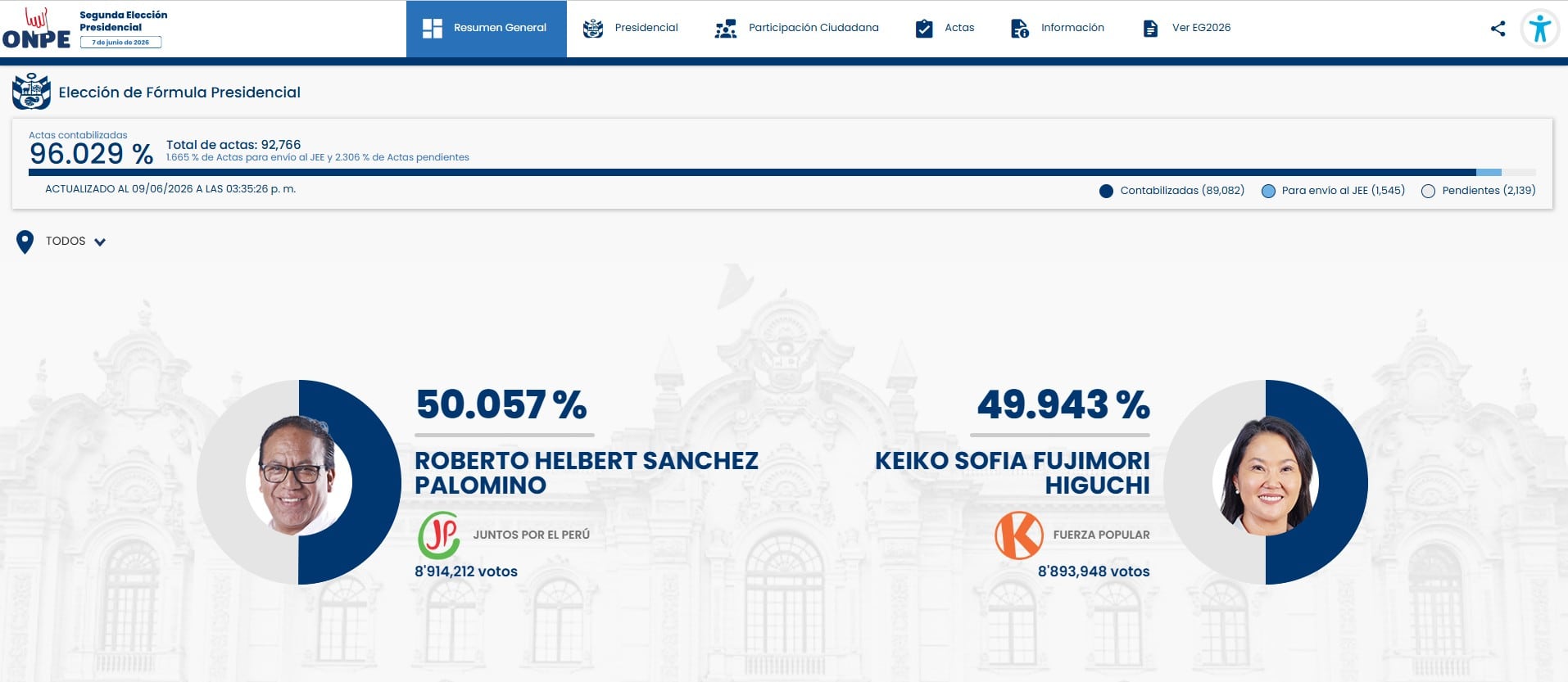
Task: Open the Presidencial tab
Action: [631, 29]
